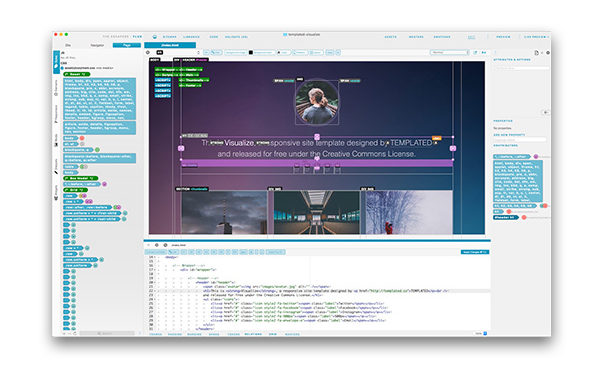This screenshot has height=371, width=606.
Task: Select the avatar image of woman
Action: pos(317,102)
